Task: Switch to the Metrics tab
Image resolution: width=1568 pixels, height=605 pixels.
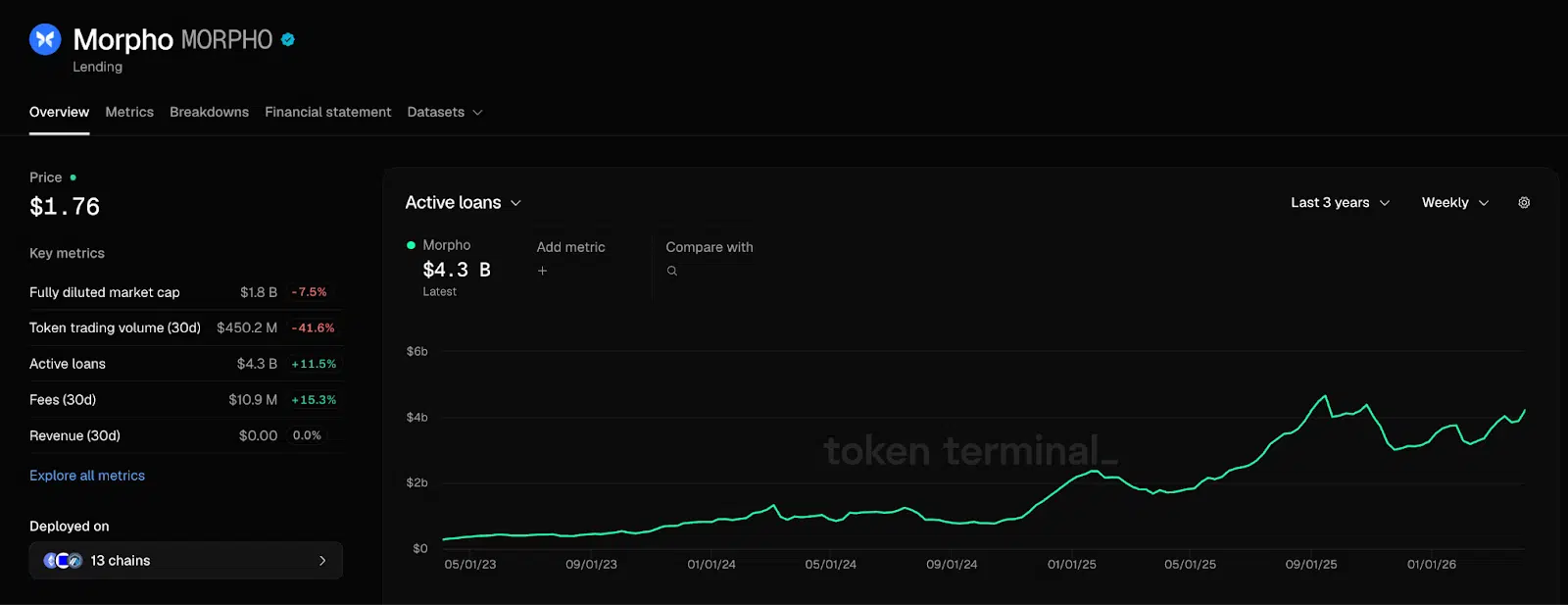Action: tap(129, 113)
